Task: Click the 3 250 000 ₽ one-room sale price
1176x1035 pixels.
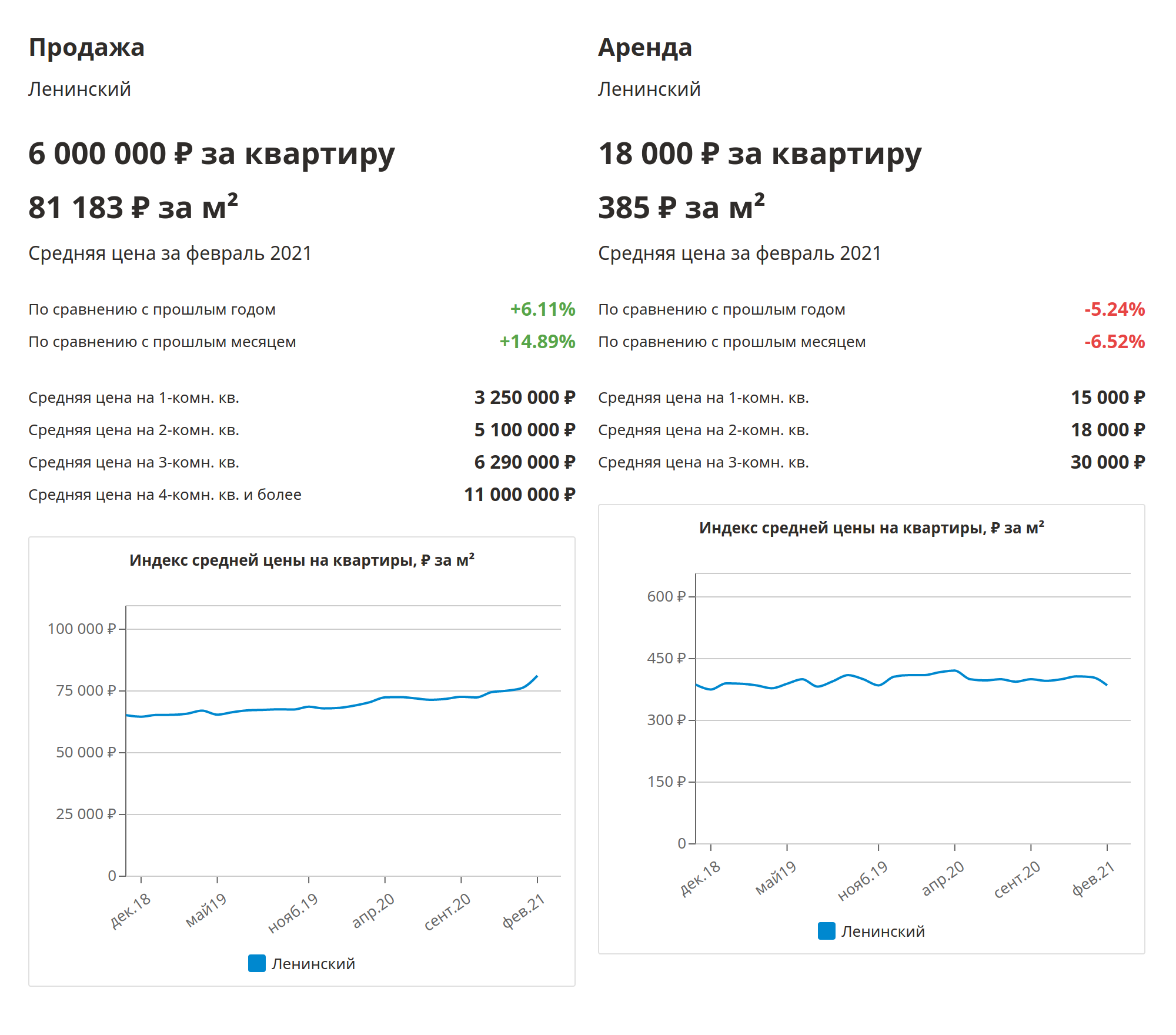Action: point(524,398)
